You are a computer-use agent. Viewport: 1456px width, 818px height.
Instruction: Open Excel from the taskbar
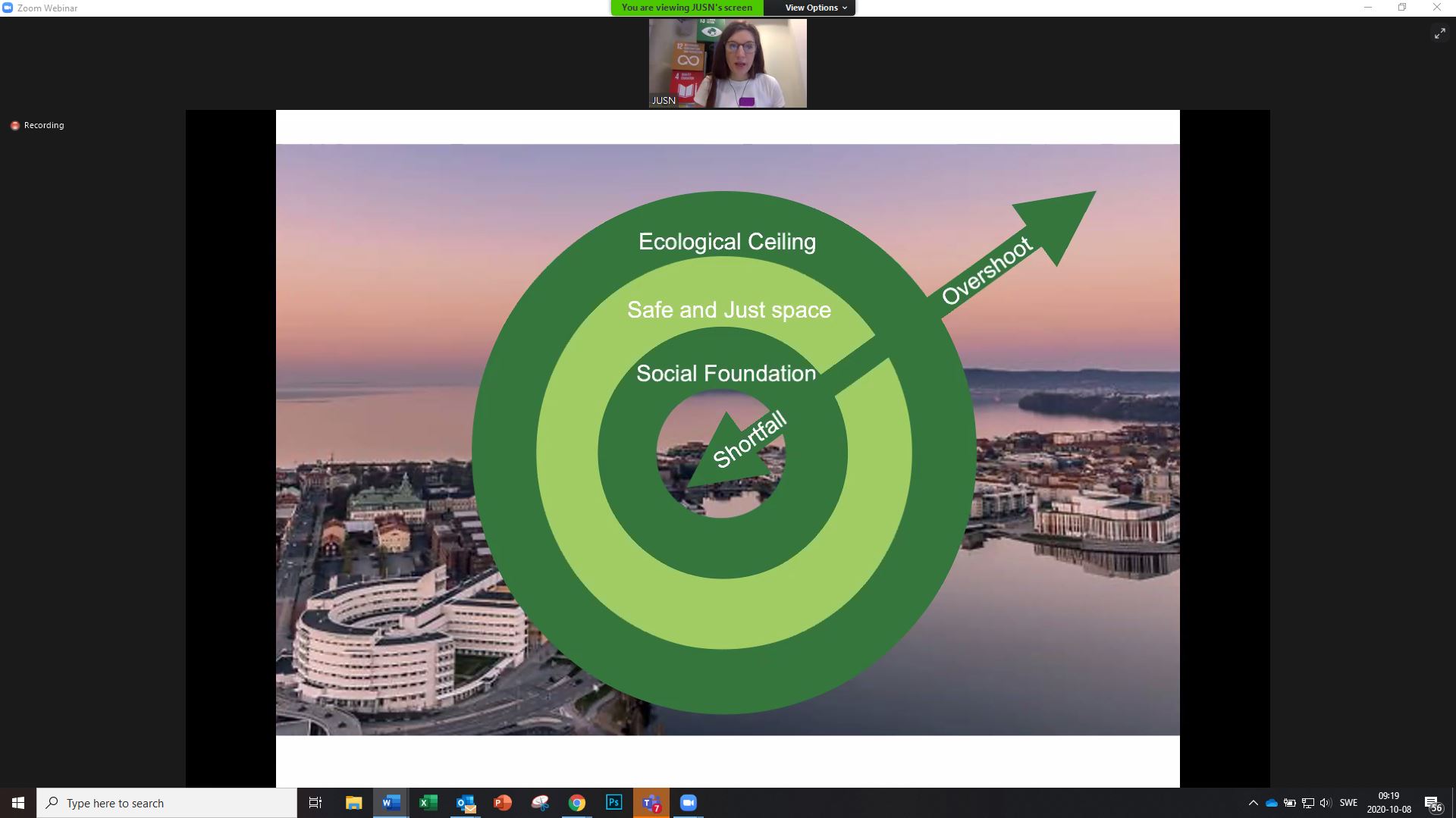(428, 803)
